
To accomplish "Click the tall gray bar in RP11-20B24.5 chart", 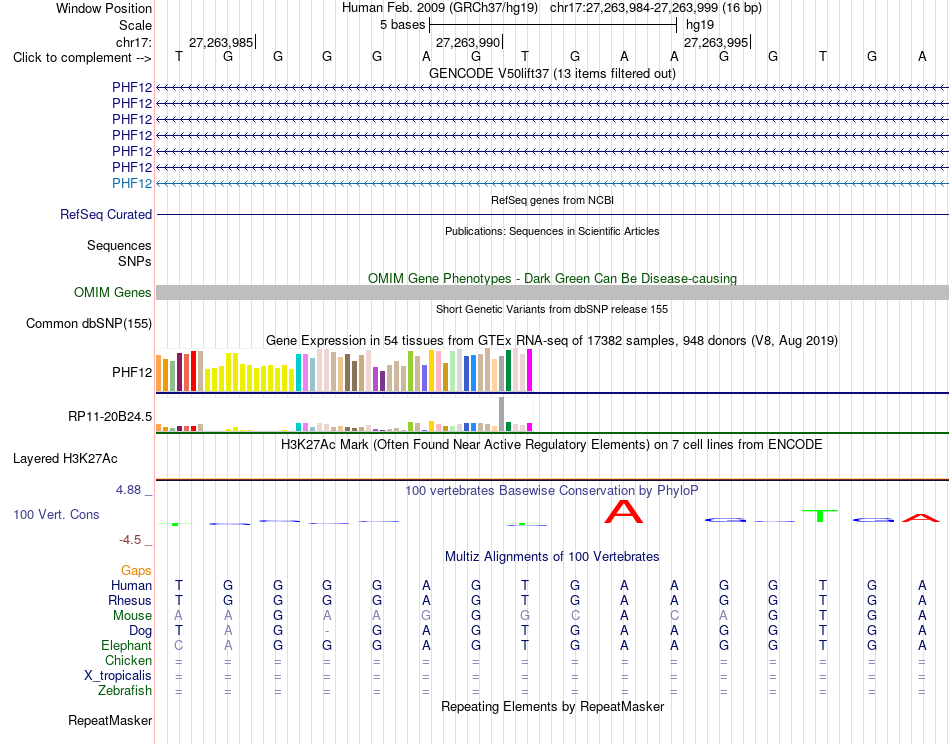I will [502, 414].
